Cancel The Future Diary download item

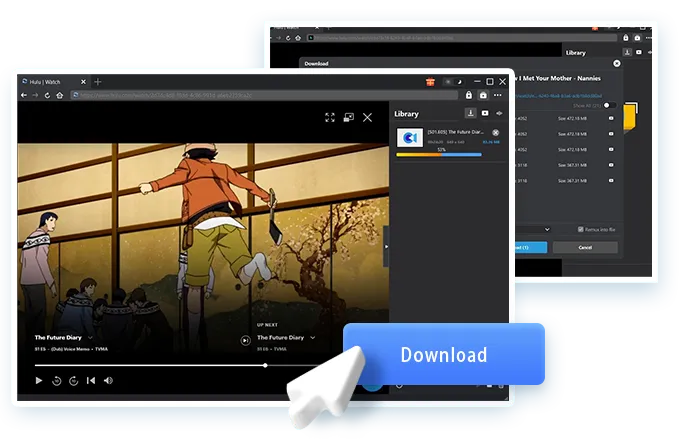(x=496, y=132)
